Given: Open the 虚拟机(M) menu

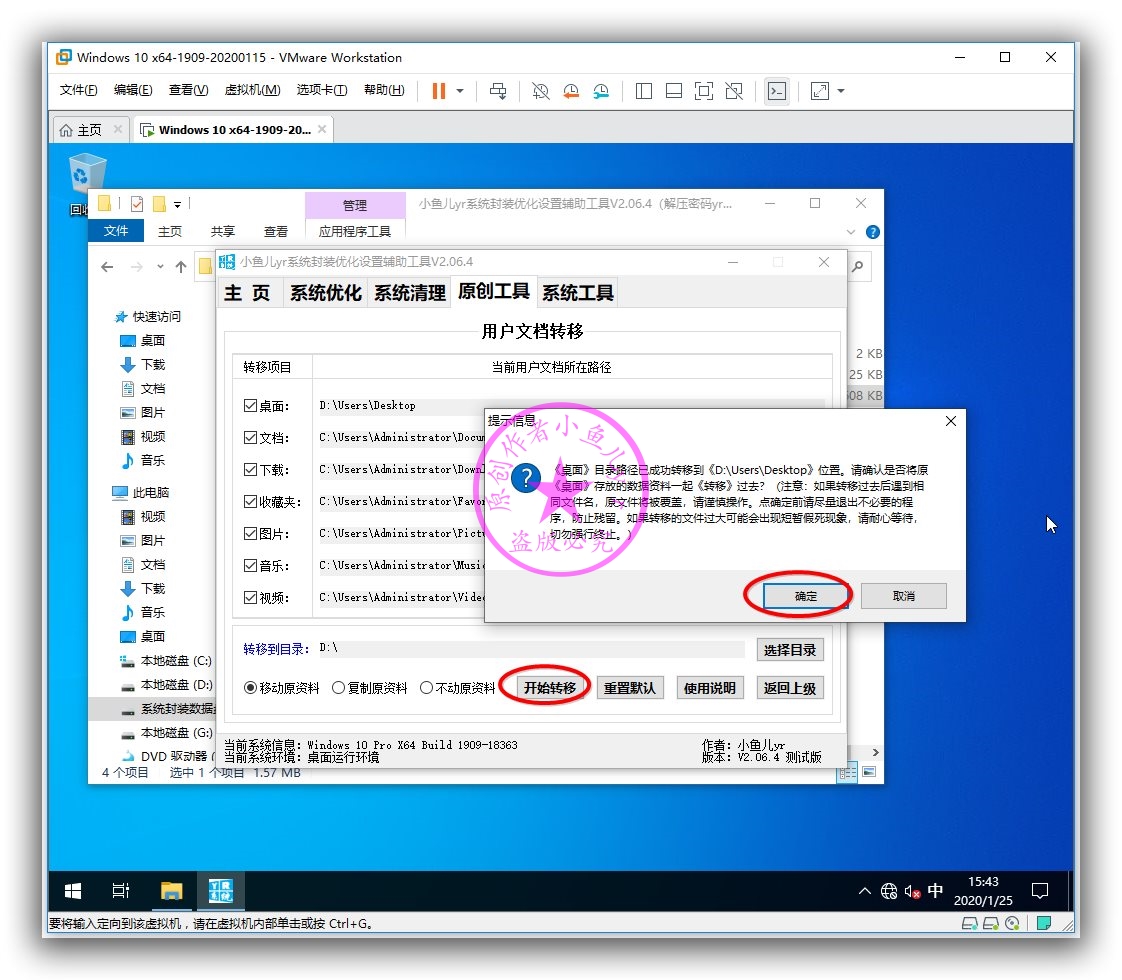Looking at the screenshot, I should point(253,90).
